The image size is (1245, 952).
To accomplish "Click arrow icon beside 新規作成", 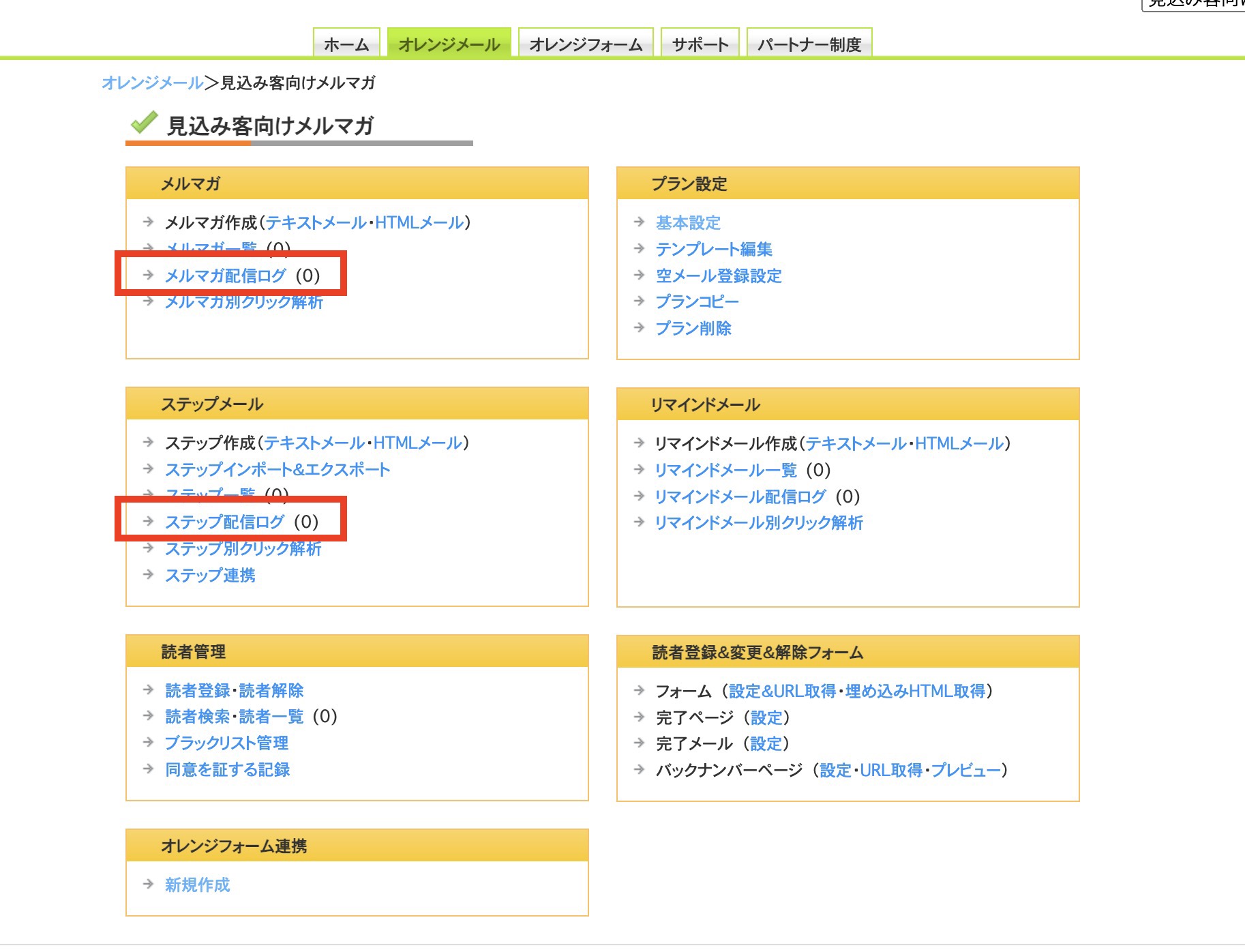I will 148,884.
